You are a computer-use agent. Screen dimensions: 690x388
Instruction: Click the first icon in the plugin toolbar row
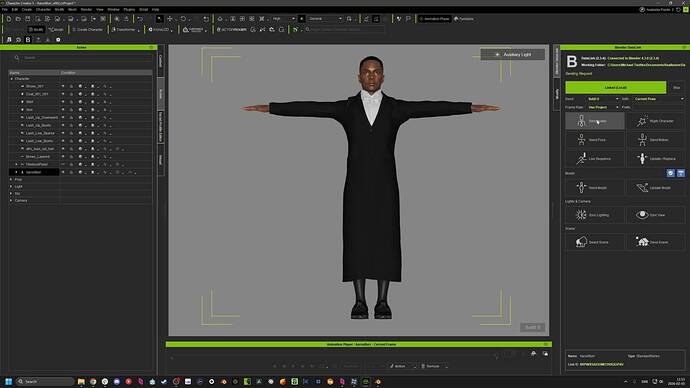9,40
